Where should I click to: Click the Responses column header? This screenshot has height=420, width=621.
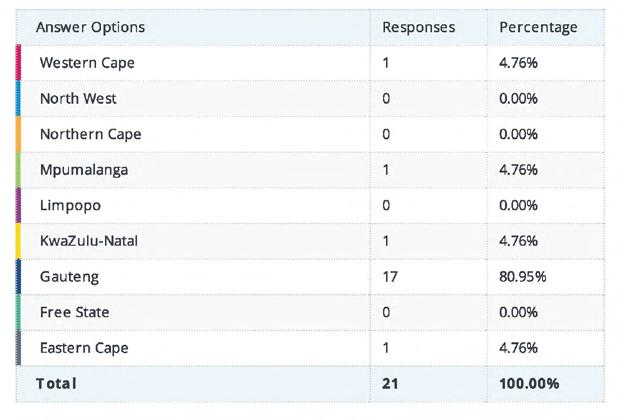pyautogui.click(x=418, y=27)
